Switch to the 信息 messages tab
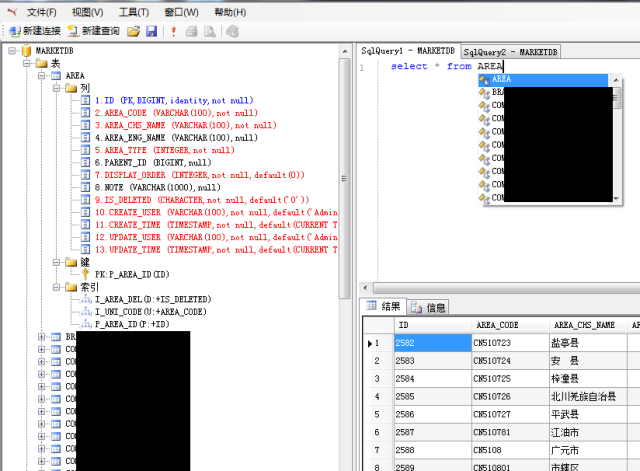 (x=429, y=308)
